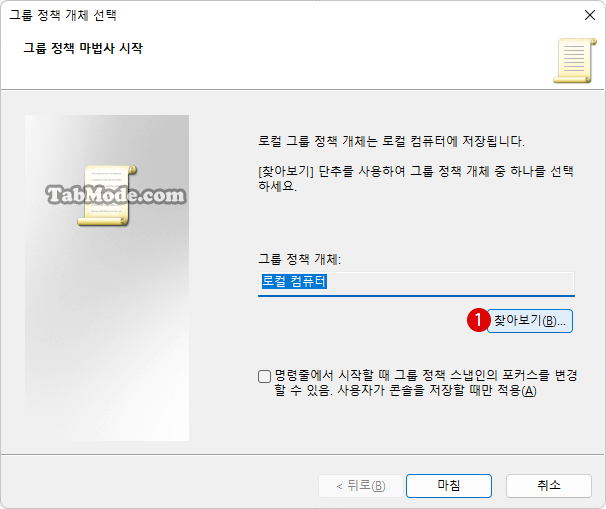
Task: Click the 그룹 정책 마법사 시작 heading
Action: tap(83, 48)
